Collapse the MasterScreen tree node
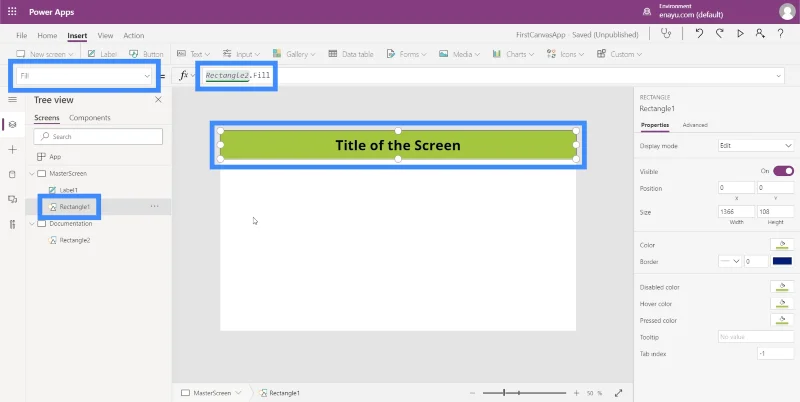Image resolution: width=800 pixels, height=402 pixels. point(32,173)
